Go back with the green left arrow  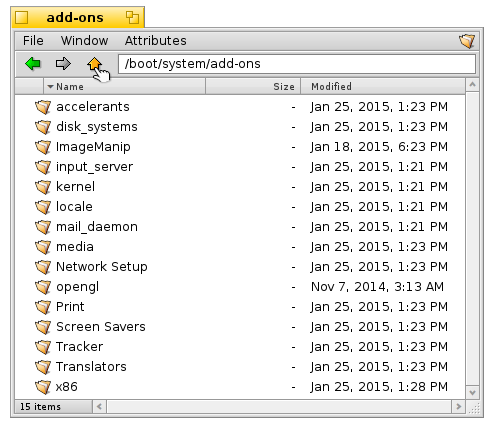point(33,63)
